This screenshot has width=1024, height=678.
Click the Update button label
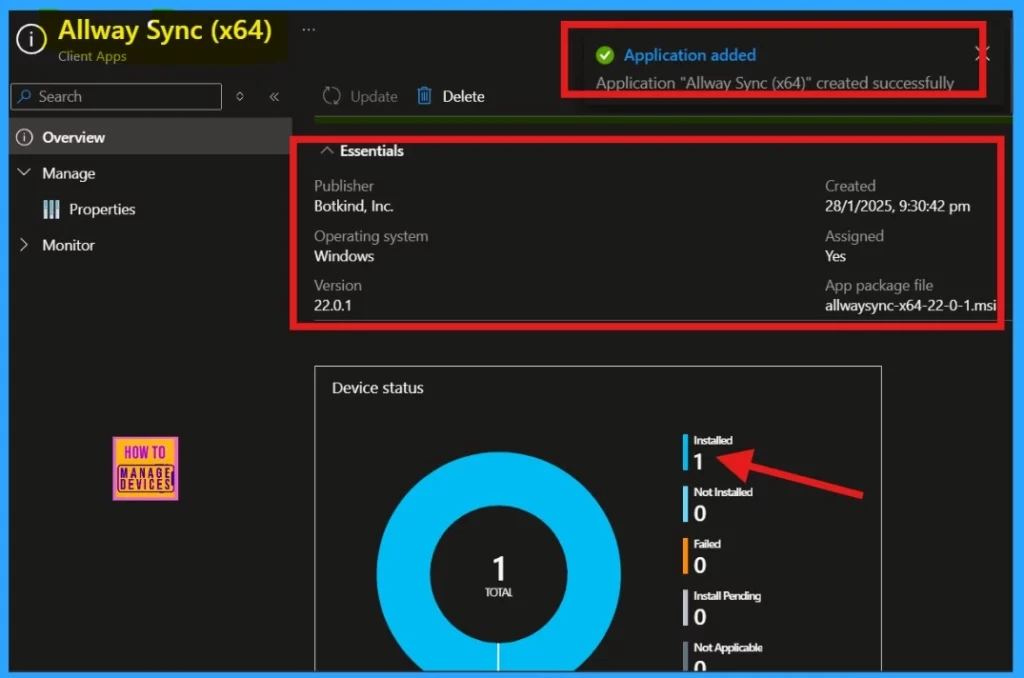point(374,97)
